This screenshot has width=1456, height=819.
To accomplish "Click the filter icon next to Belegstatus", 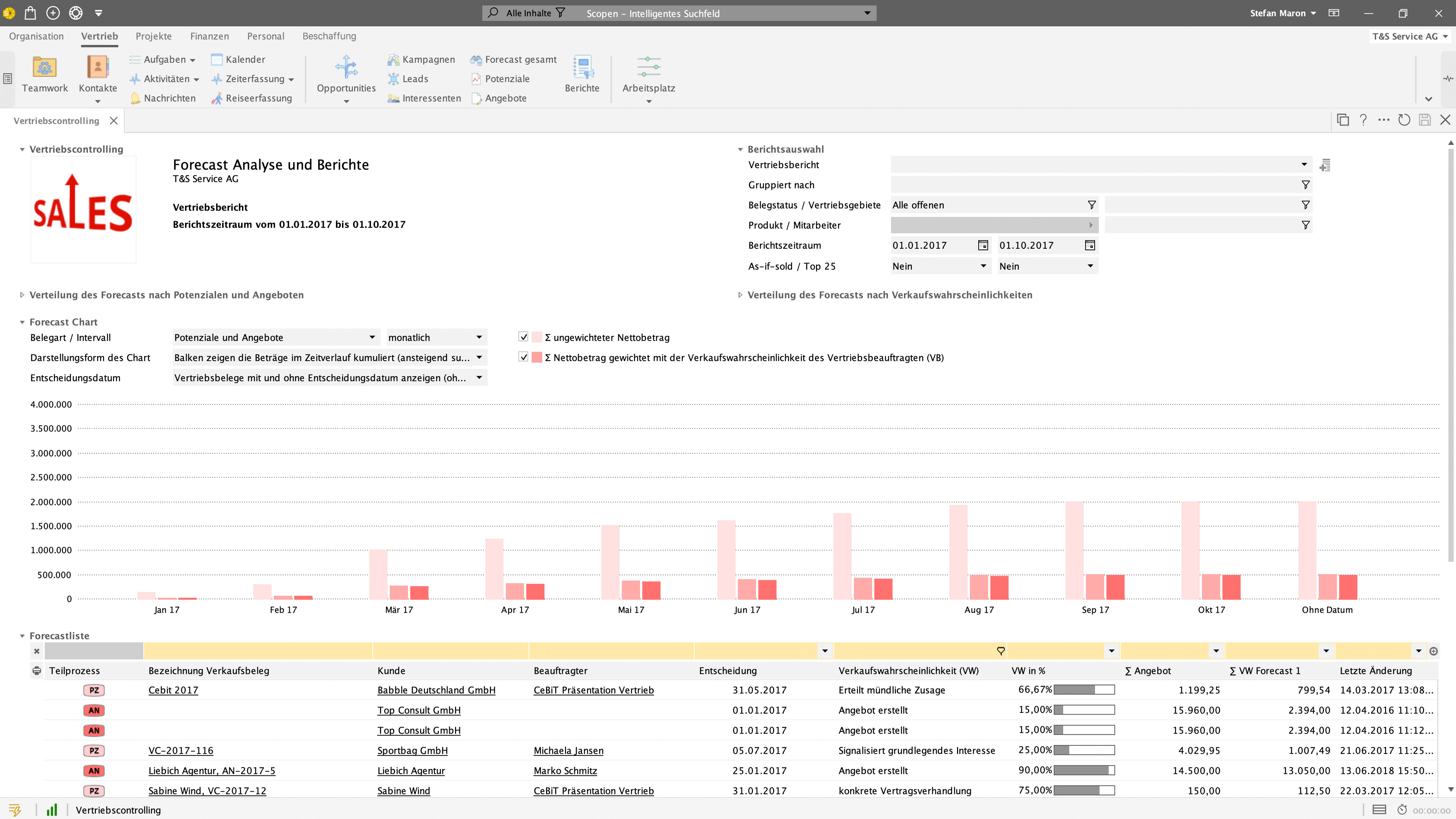I will tap(1092, 205).
